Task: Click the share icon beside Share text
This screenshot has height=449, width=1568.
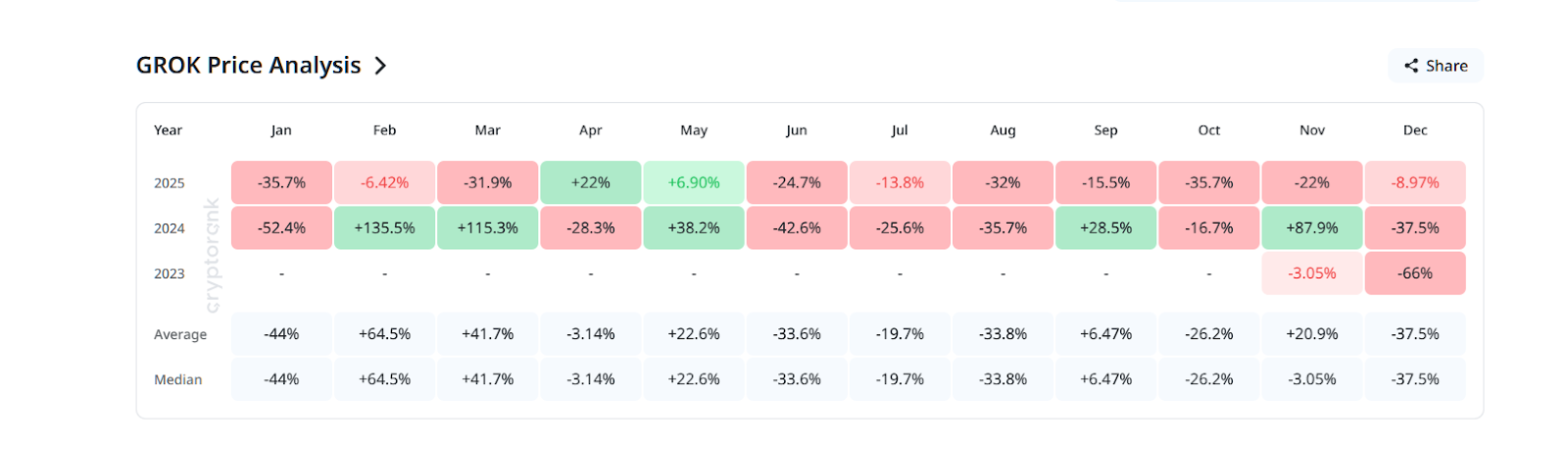Action: coord(1411,66)
